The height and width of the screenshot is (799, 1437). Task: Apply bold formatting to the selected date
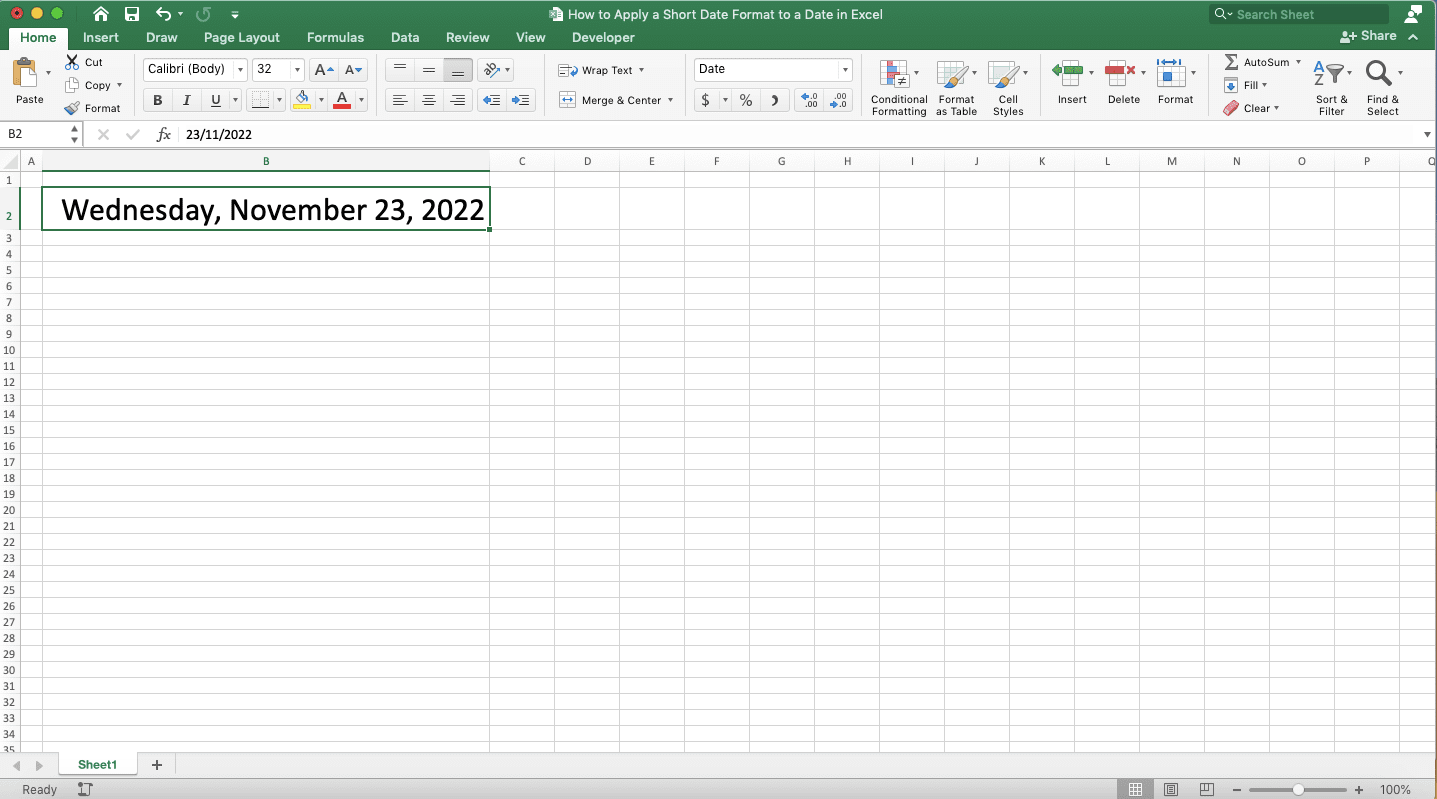[157, 100]
